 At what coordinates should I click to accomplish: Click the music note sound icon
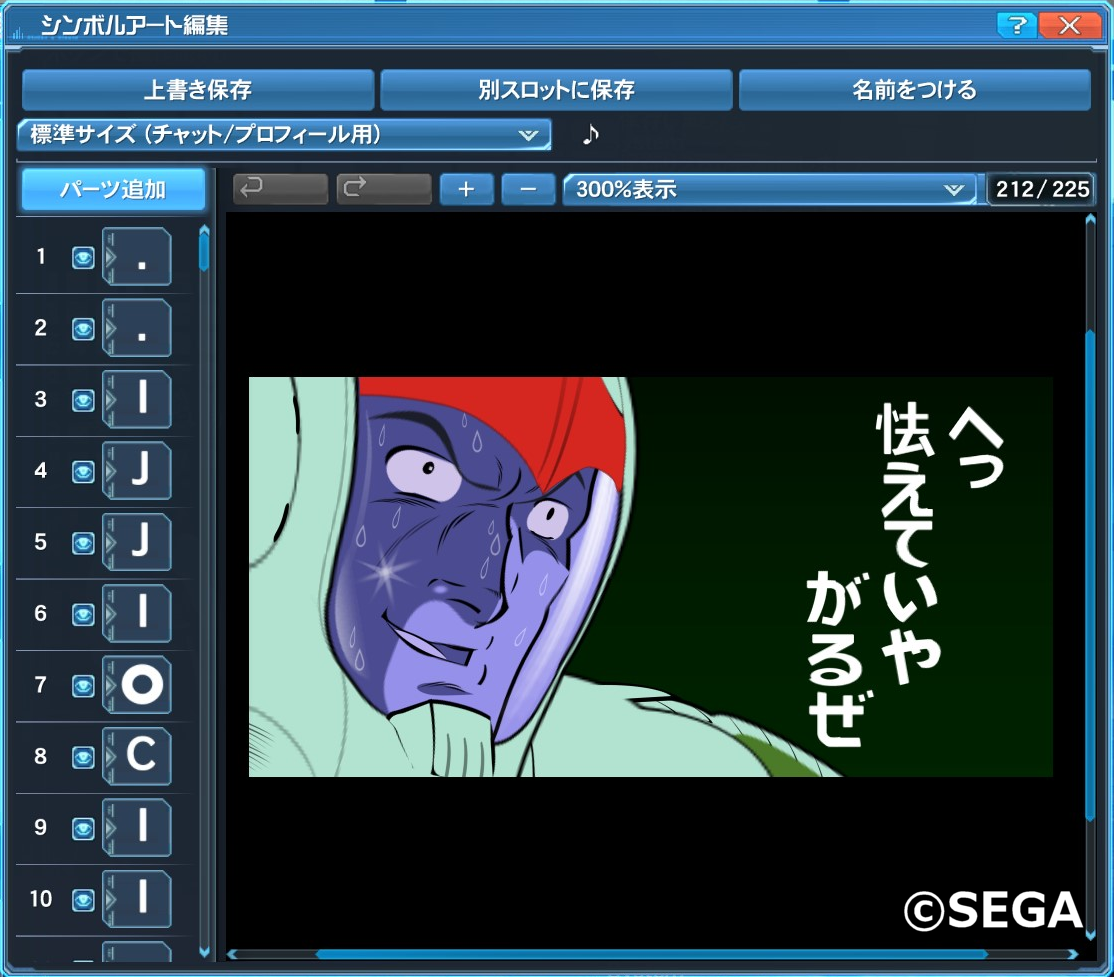(x=590, y=134)
